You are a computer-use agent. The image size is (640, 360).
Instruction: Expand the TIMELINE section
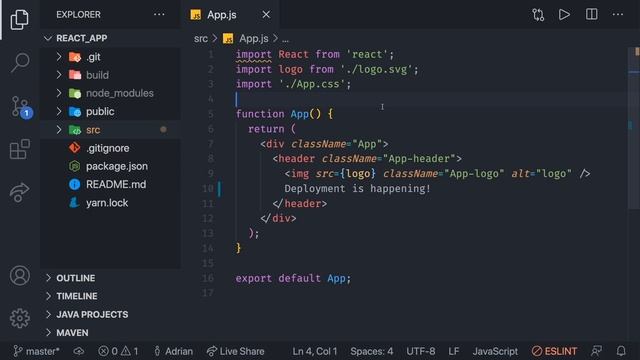tap(110, 296)
